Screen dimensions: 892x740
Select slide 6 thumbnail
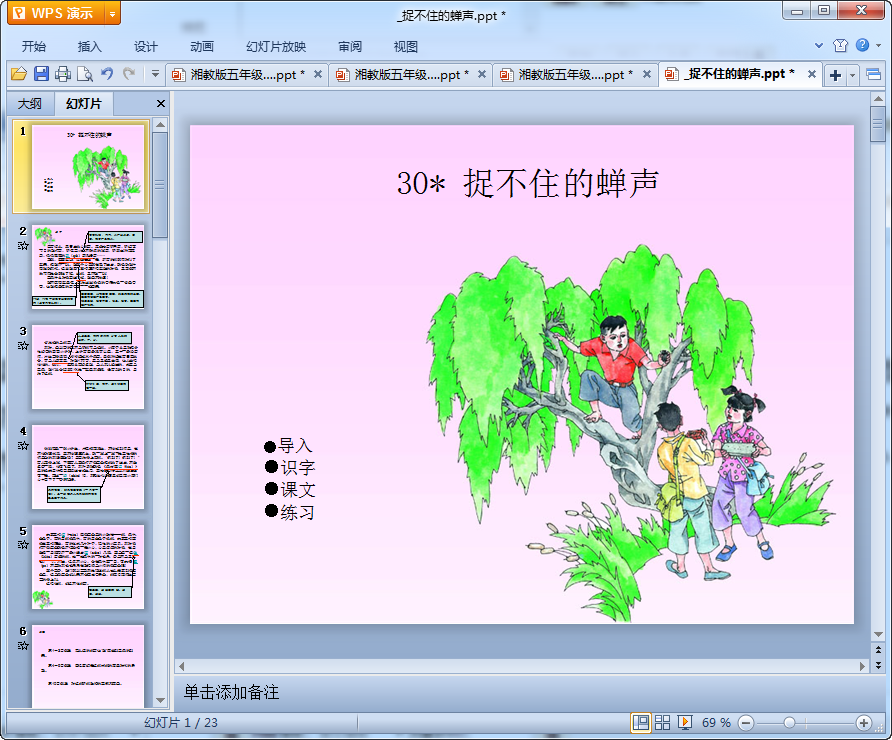pyautogui.click(x=88, y=667)
